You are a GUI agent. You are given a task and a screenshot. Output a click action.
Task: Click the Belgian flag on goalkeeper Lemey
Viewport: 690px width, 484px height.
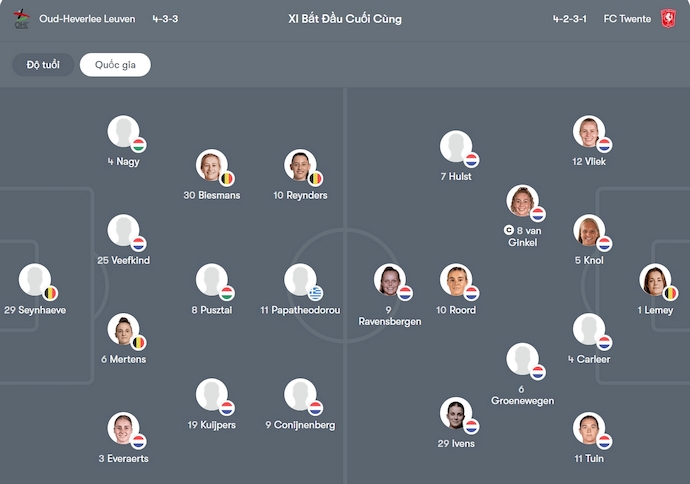click(x=670, y=293)
